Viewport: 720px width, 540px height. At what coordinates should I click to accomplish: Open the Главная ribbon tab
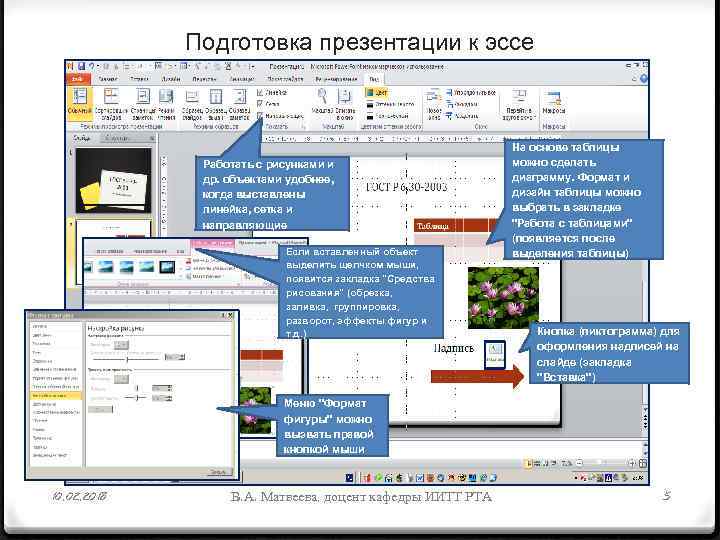point(107,79)
